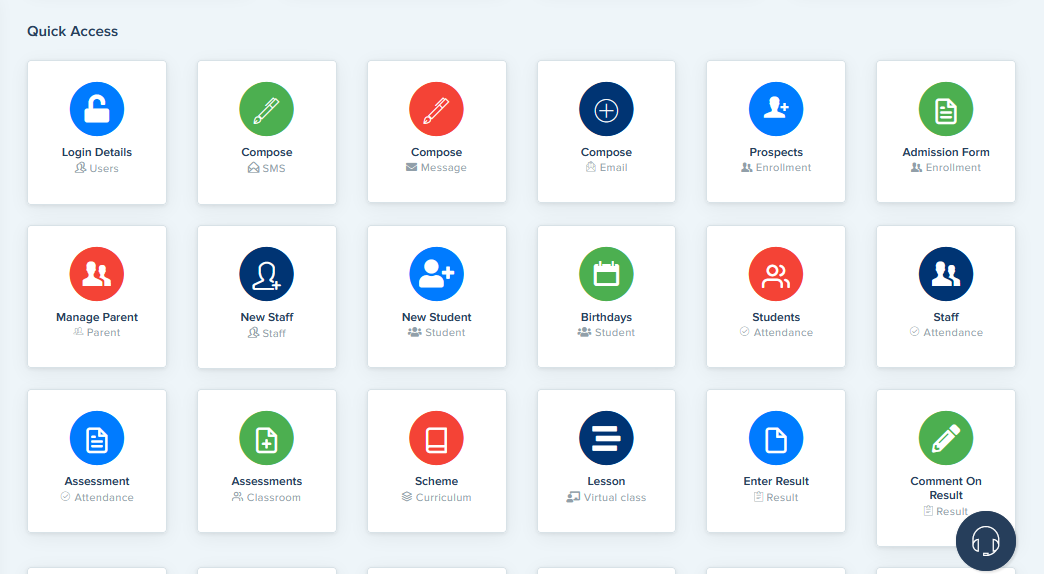Click the Comment On Result label
This screenshot has width=1044, height=574.
[945, 488]
